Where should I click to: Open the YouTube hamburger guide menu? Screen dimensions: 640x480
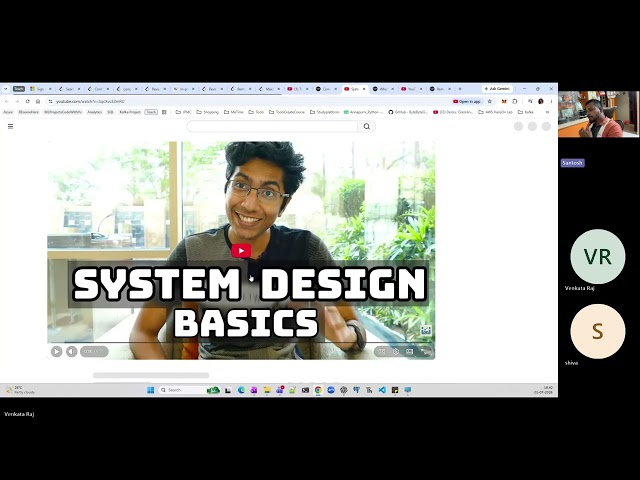11,126
